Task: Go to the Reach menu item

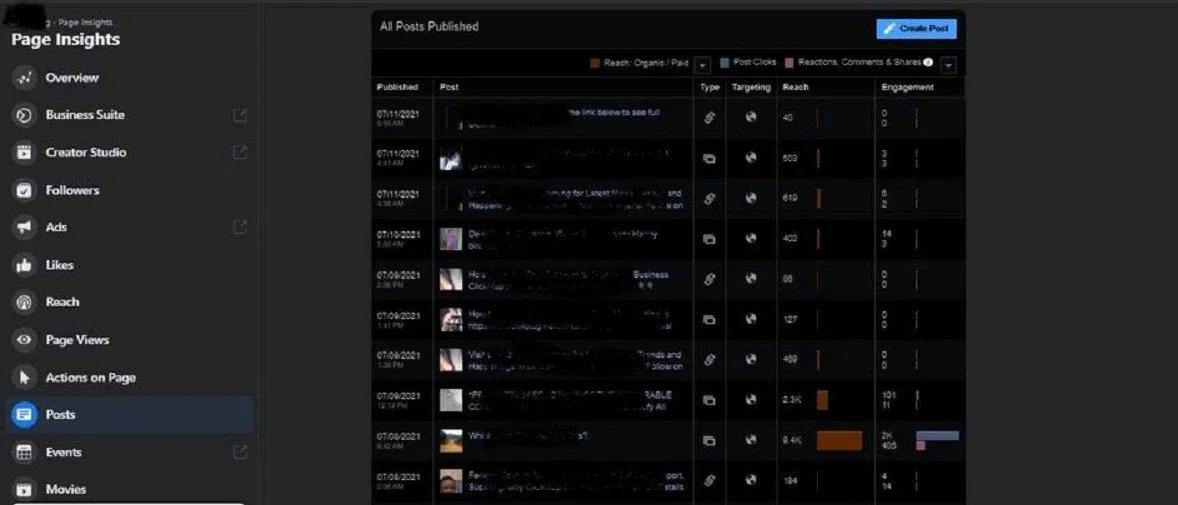Action: point(62,302)
